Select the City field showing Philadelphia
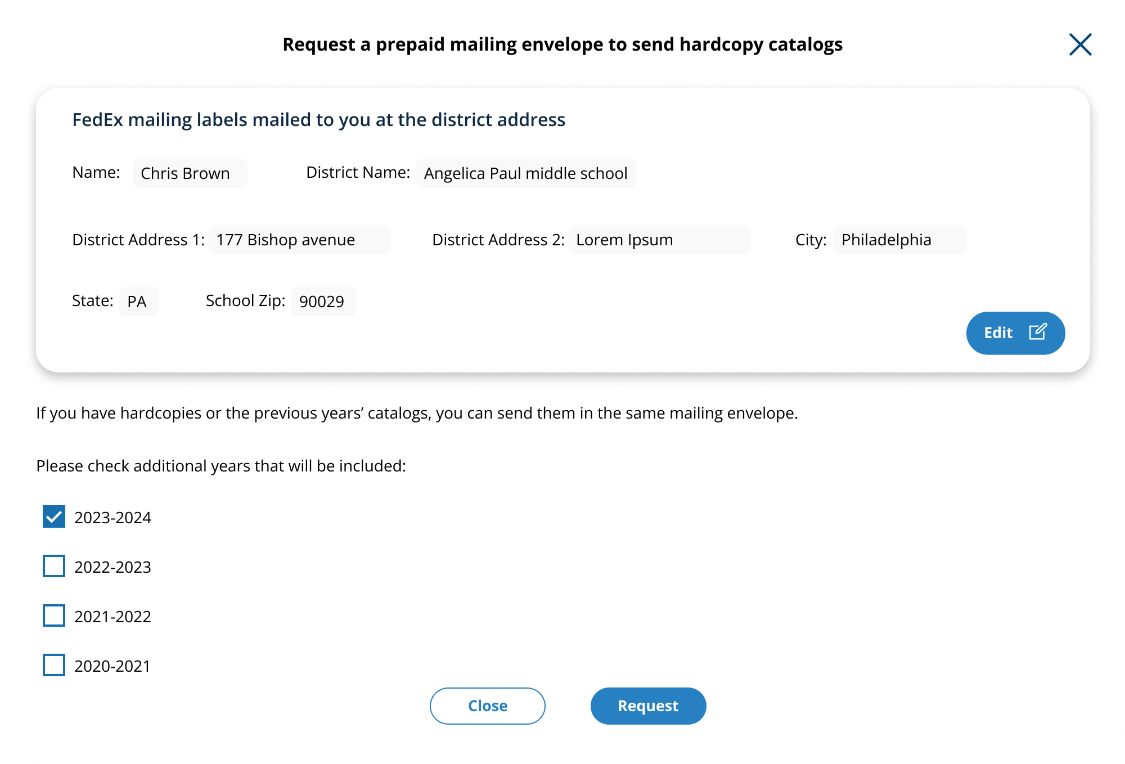The image size is (1125, 764). click(x=899, y=240)
